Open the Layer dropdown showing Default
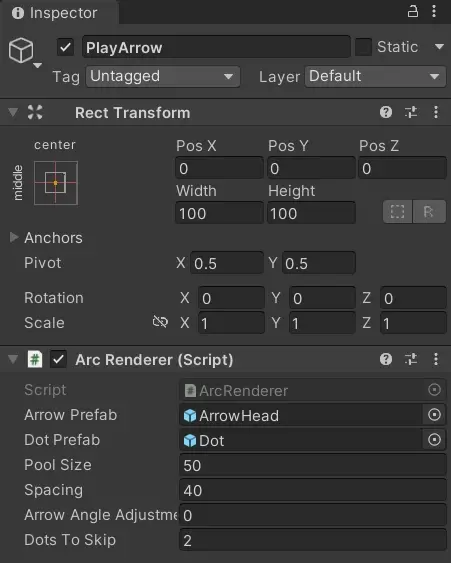 pyautogui.click(x=375, y=76)
